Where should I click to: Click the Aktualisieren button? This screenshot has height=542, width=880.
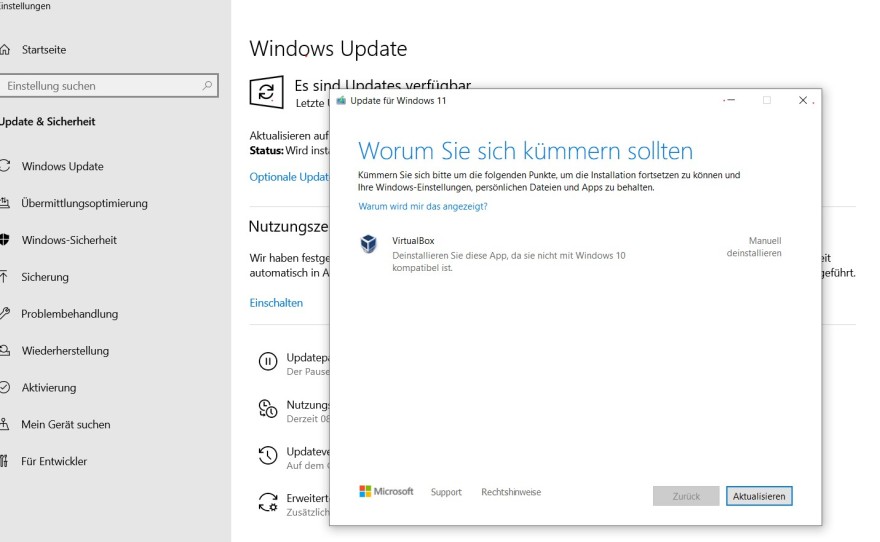point(759,496)
